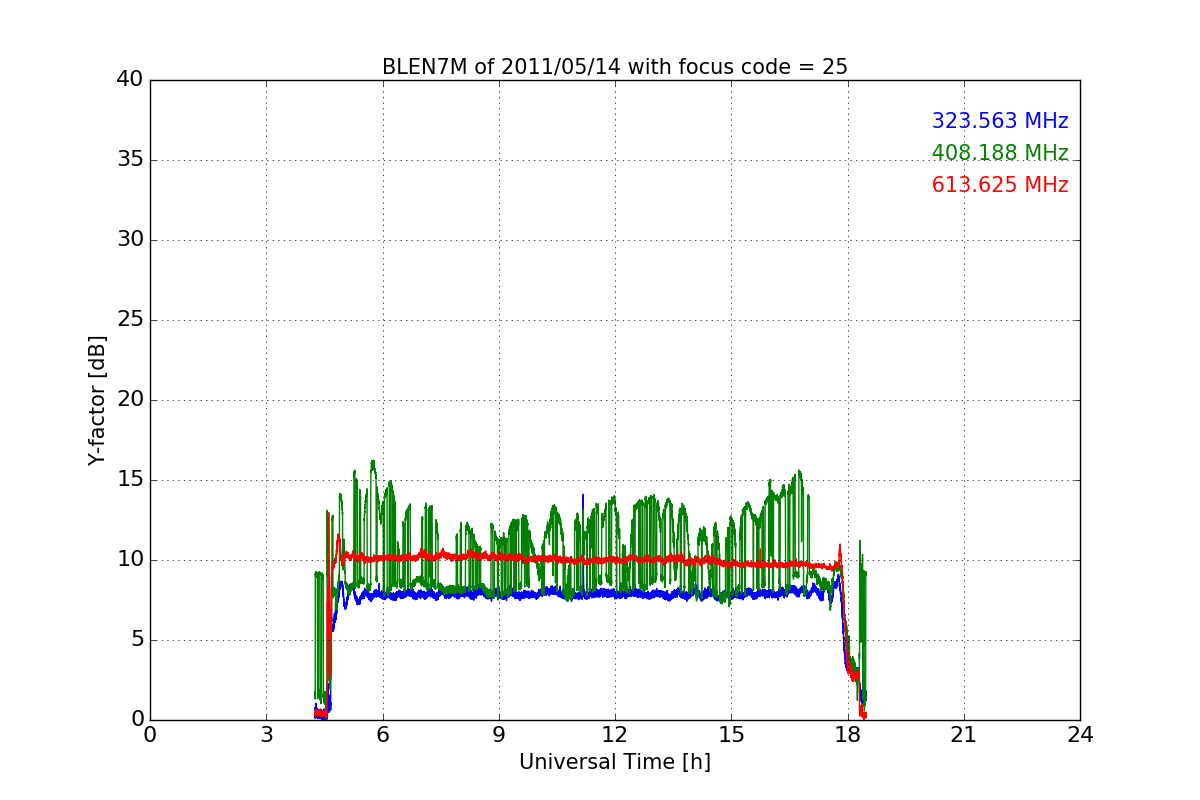
Task: Click the y-axis tick label 10
Action: pyautogui.click(x=129, y=560)
